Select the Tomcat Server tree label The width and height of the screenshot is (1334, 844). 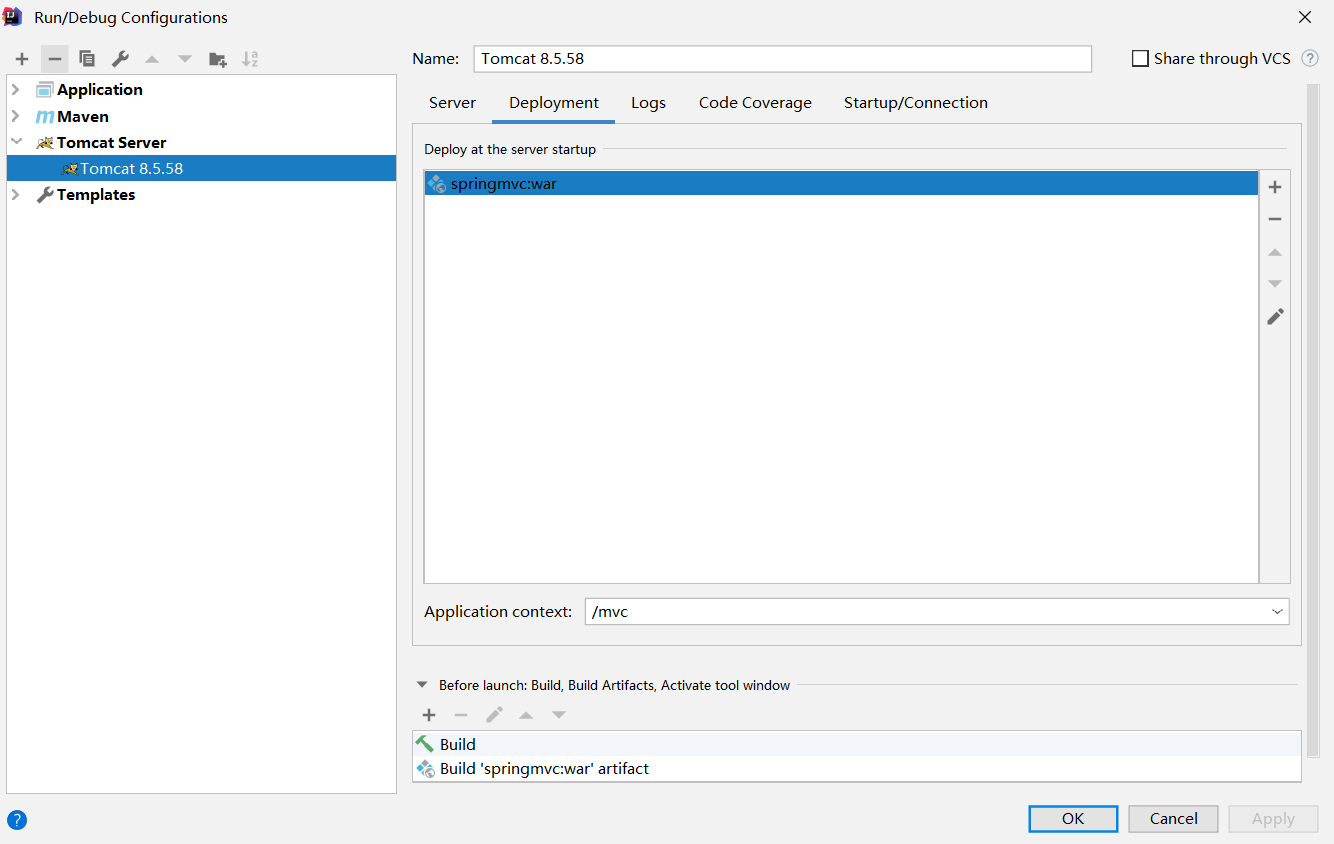click(112, 142)
